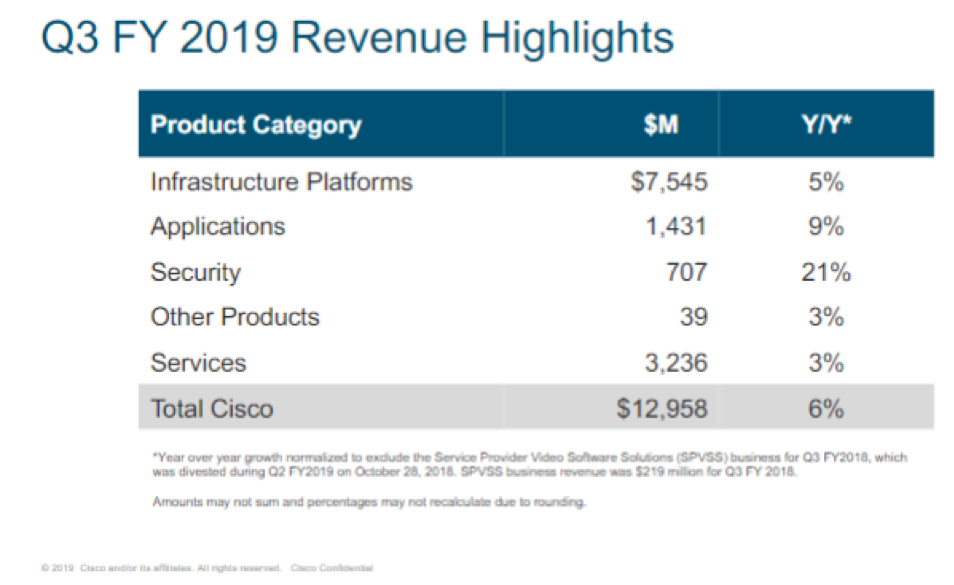Click the "$M" column header
Screen dimensions: 954x585
click(662, 125)
